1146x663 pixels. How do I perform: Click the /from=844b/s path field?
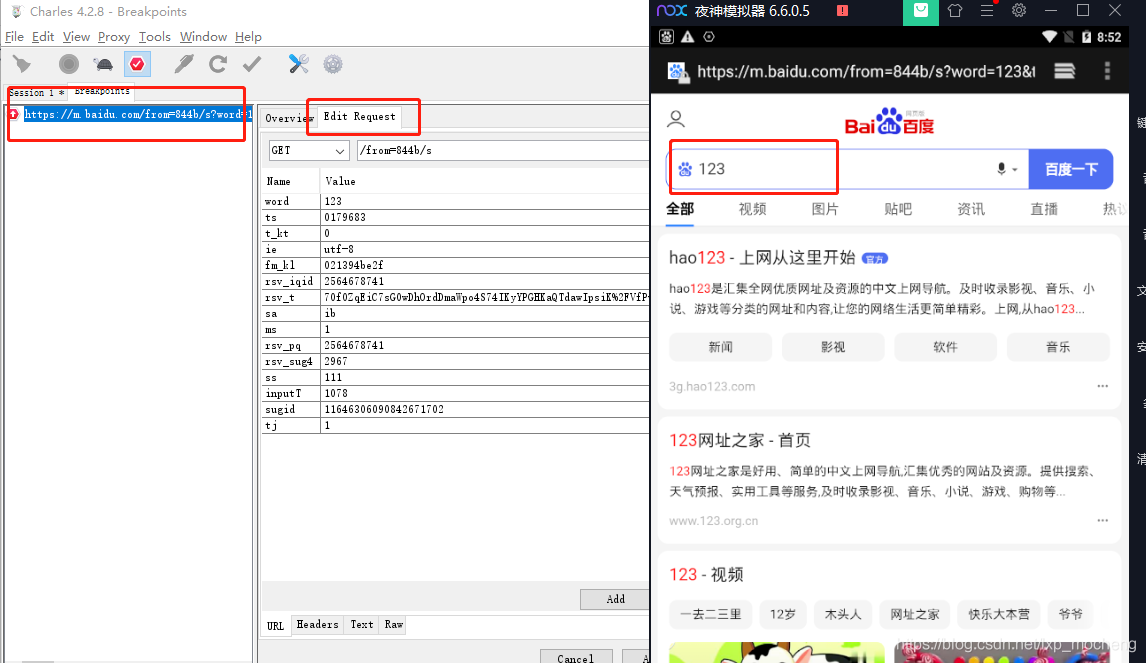coord(503,151)
